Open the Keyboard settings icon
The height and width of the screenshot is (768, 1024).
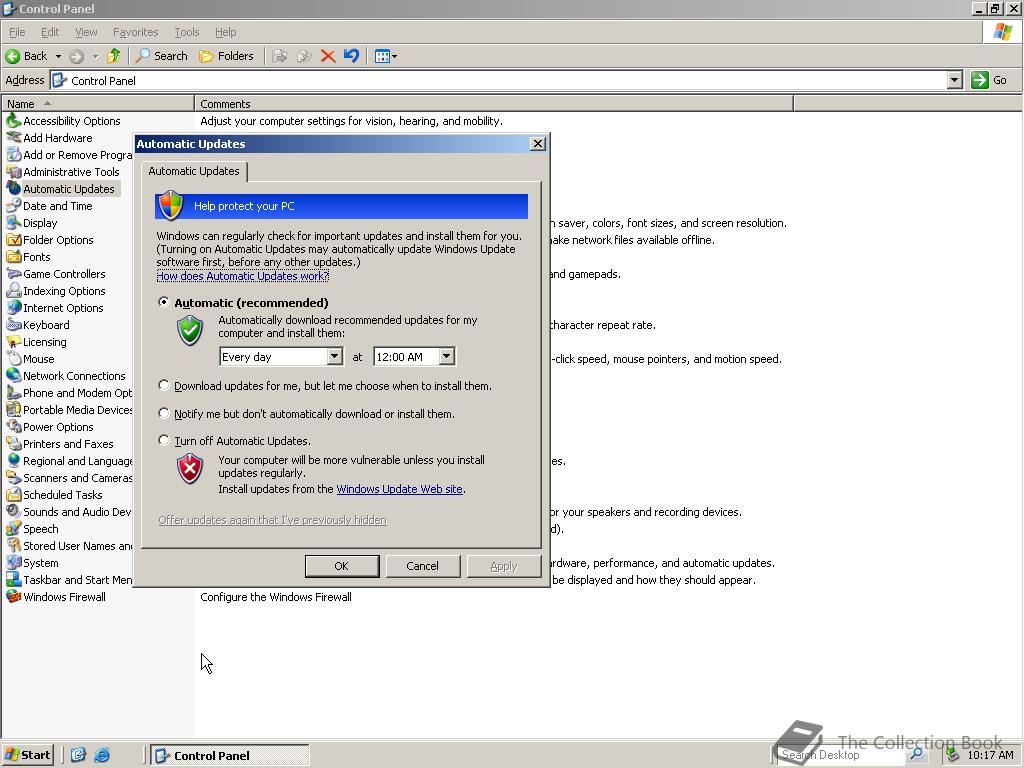click(x=14, y=325)
